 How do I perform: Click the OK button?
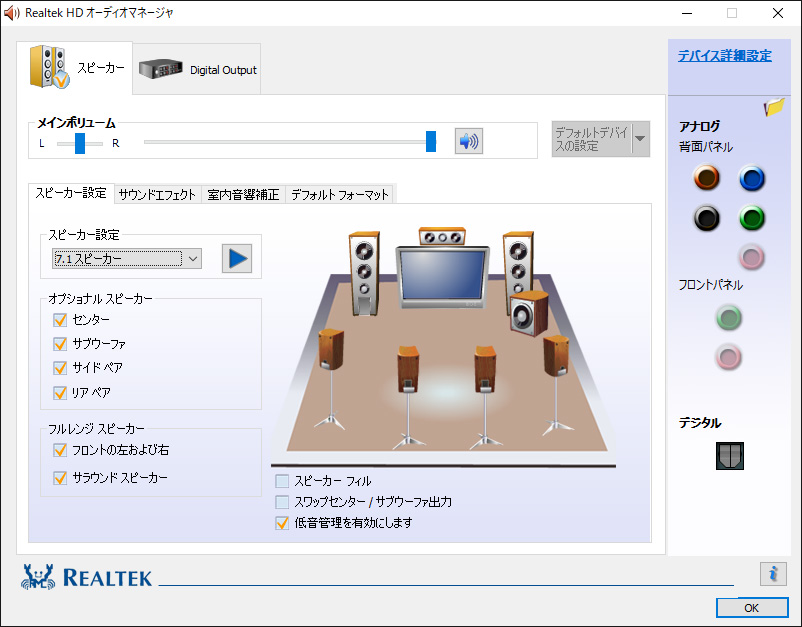pos(751,608)
